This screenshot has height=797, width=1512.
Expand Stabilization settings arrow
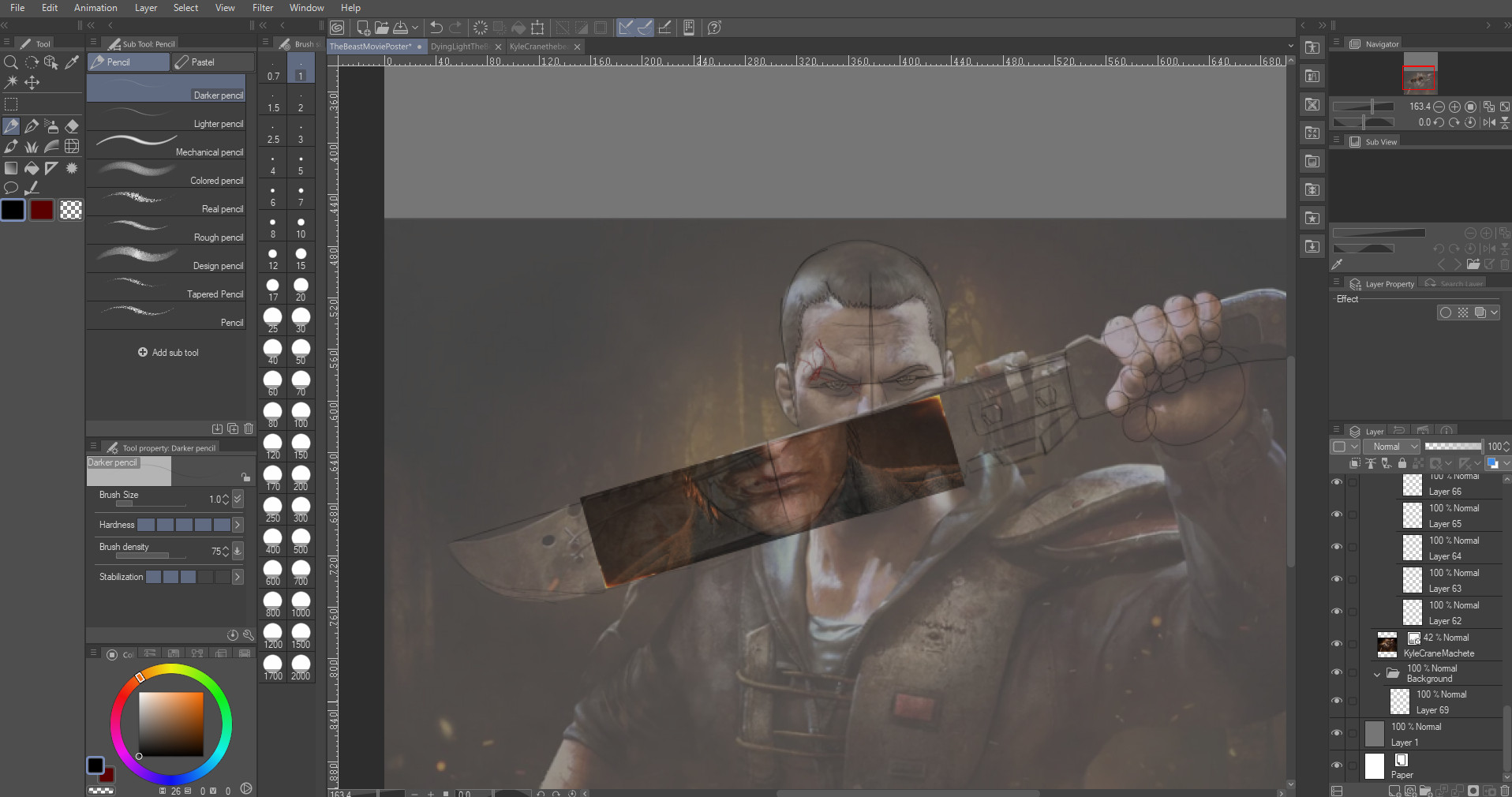tap(238, 577)
